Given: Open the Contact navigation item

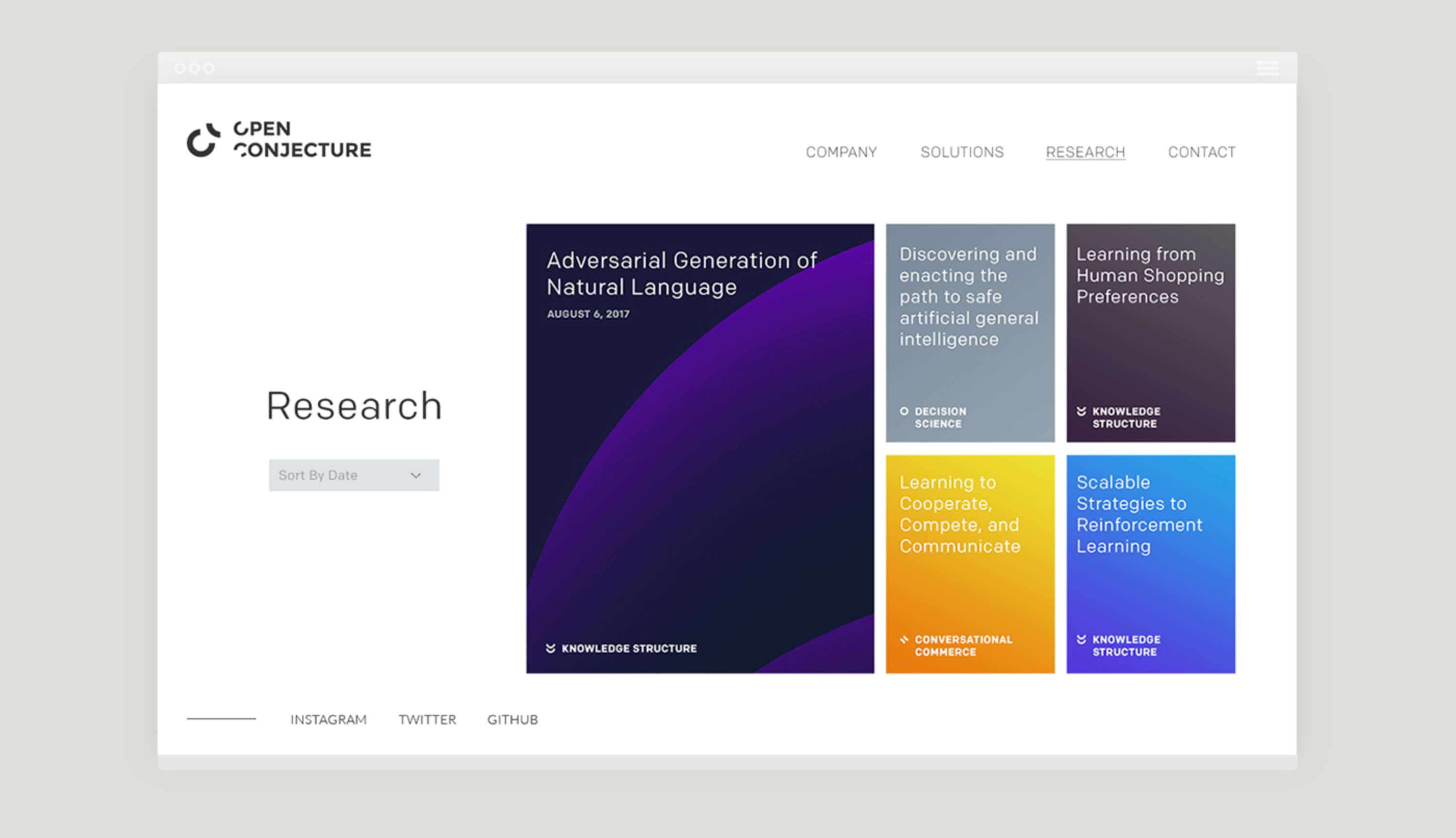Looking at the screenshot, I should coord(1202,152).
